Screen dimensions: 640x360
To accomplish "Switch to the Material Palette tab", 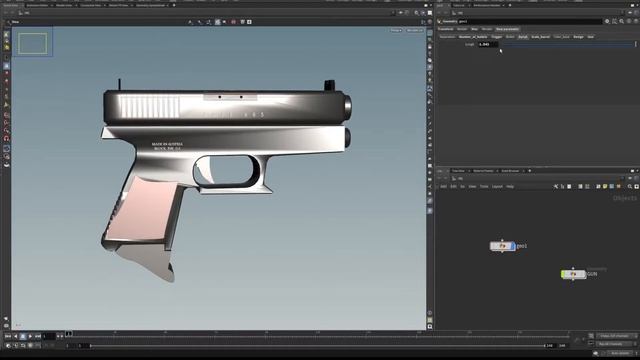I will [483, 171].
